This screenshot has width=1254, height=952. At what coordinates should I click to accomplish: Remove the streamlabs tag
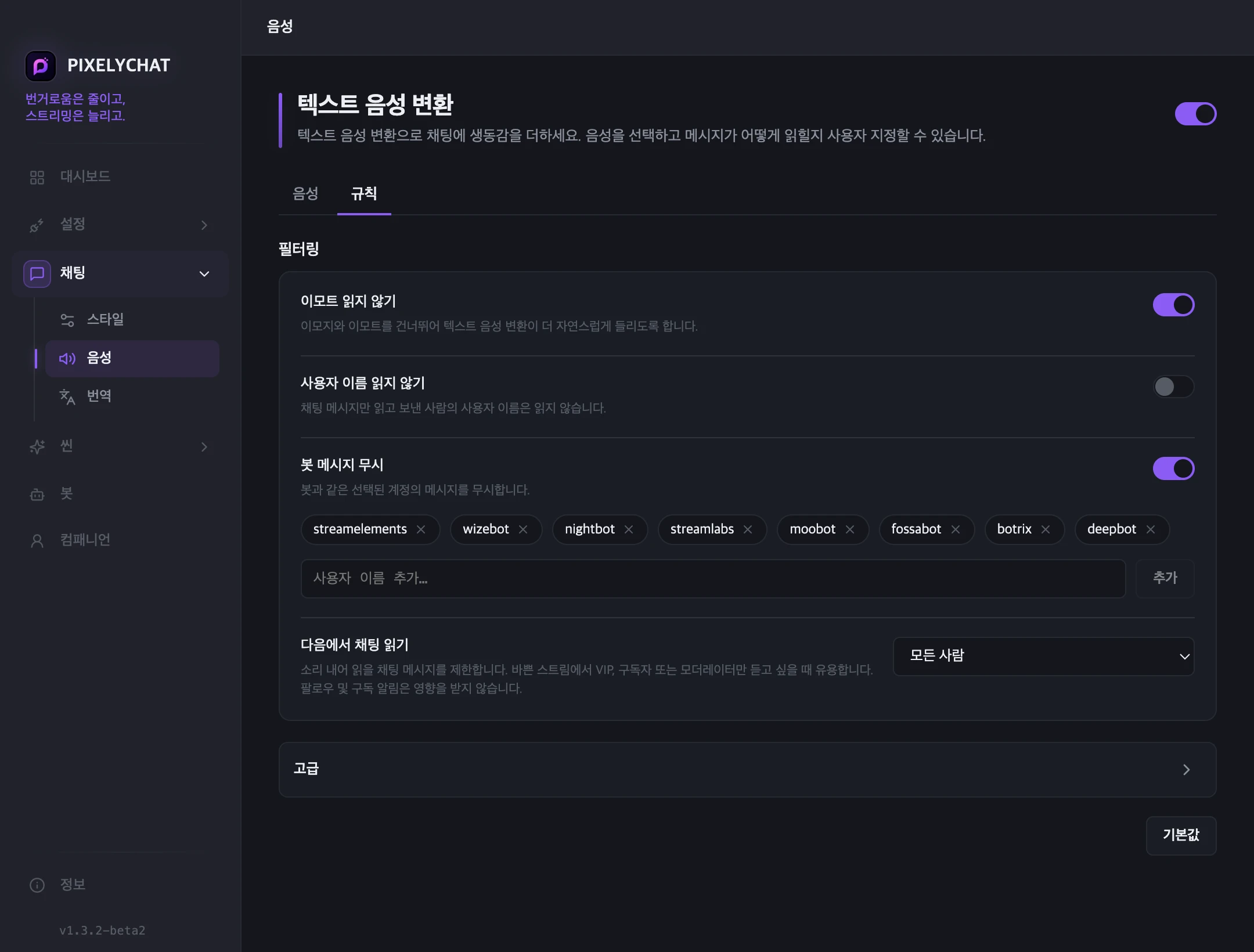coord(748,529)
